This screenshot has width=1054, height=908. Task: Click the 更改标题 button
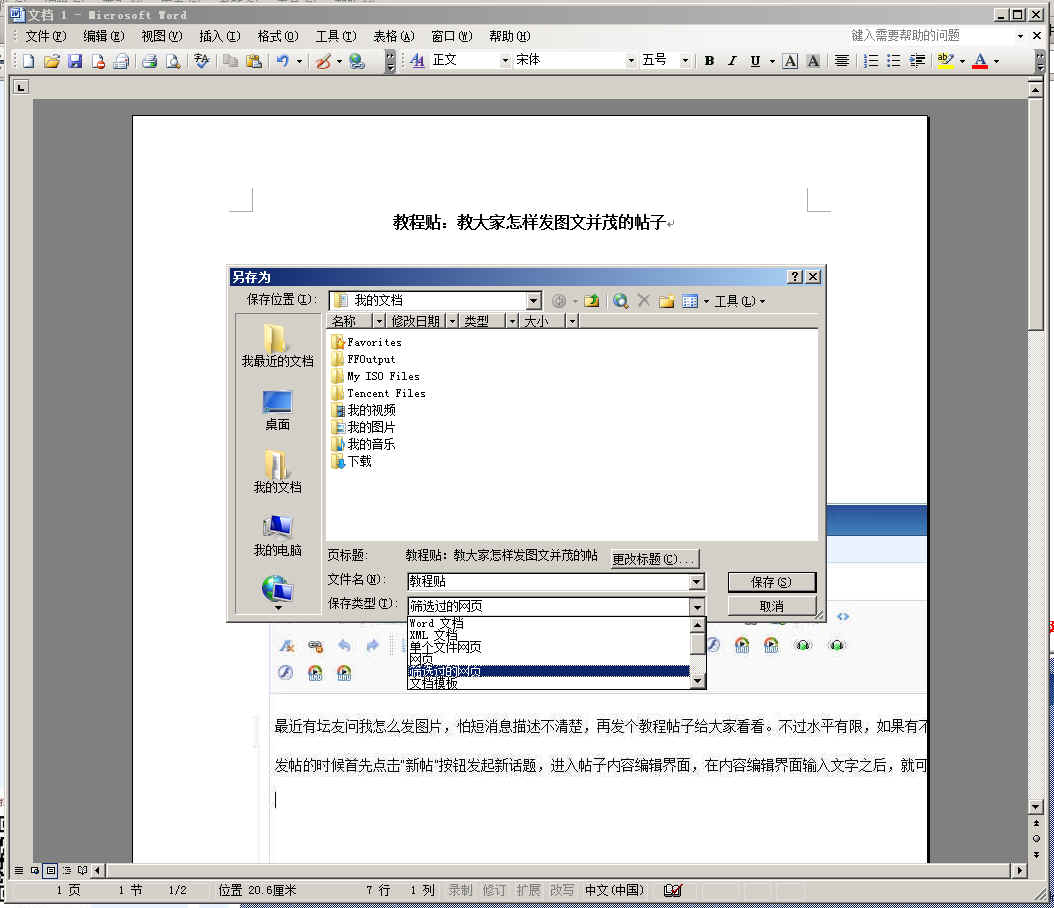(655, 559)
